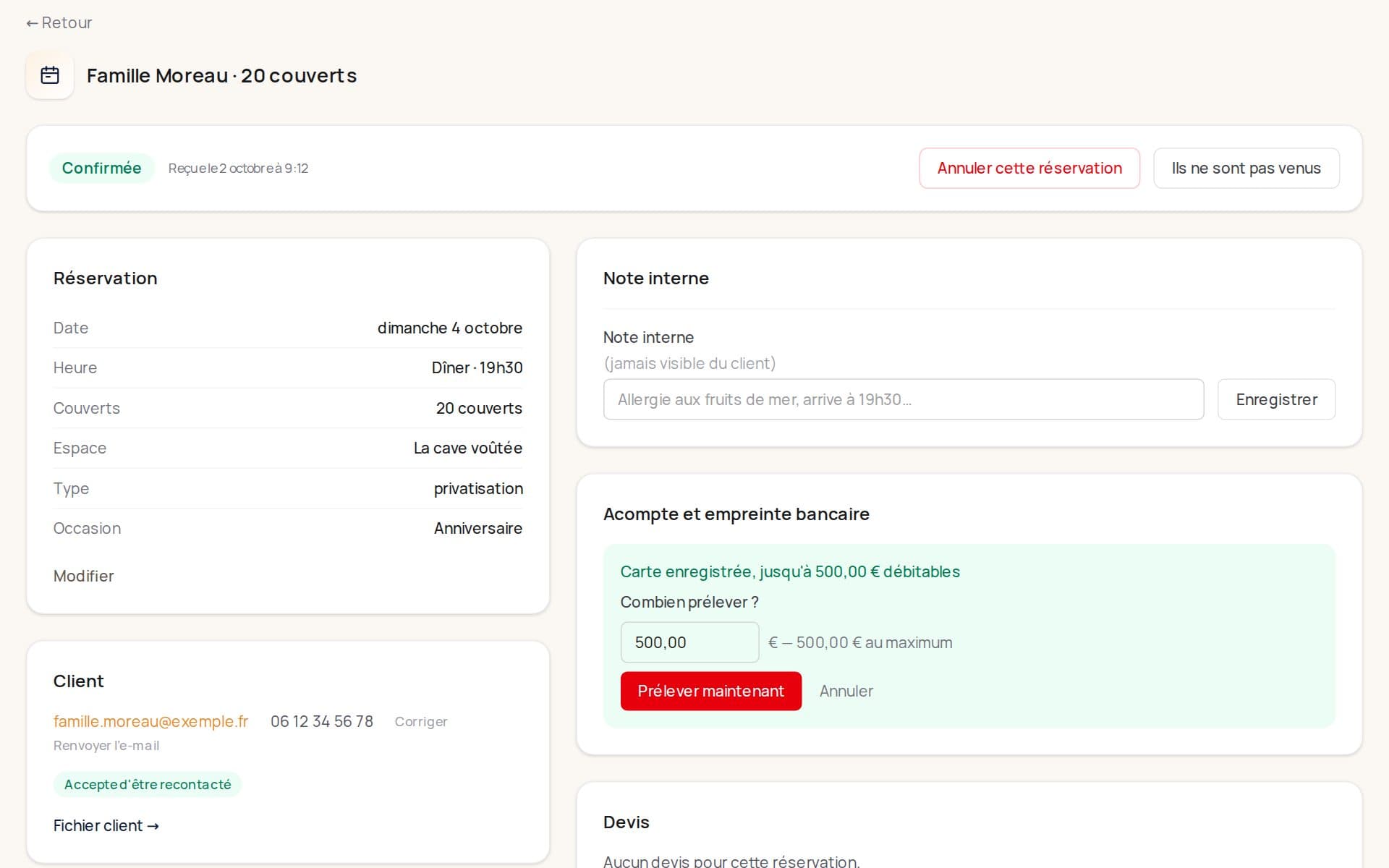Click Reçue le 2 octobre à 9:12 text
This screenshot has height=868, width=1389.
pos(238,169)
